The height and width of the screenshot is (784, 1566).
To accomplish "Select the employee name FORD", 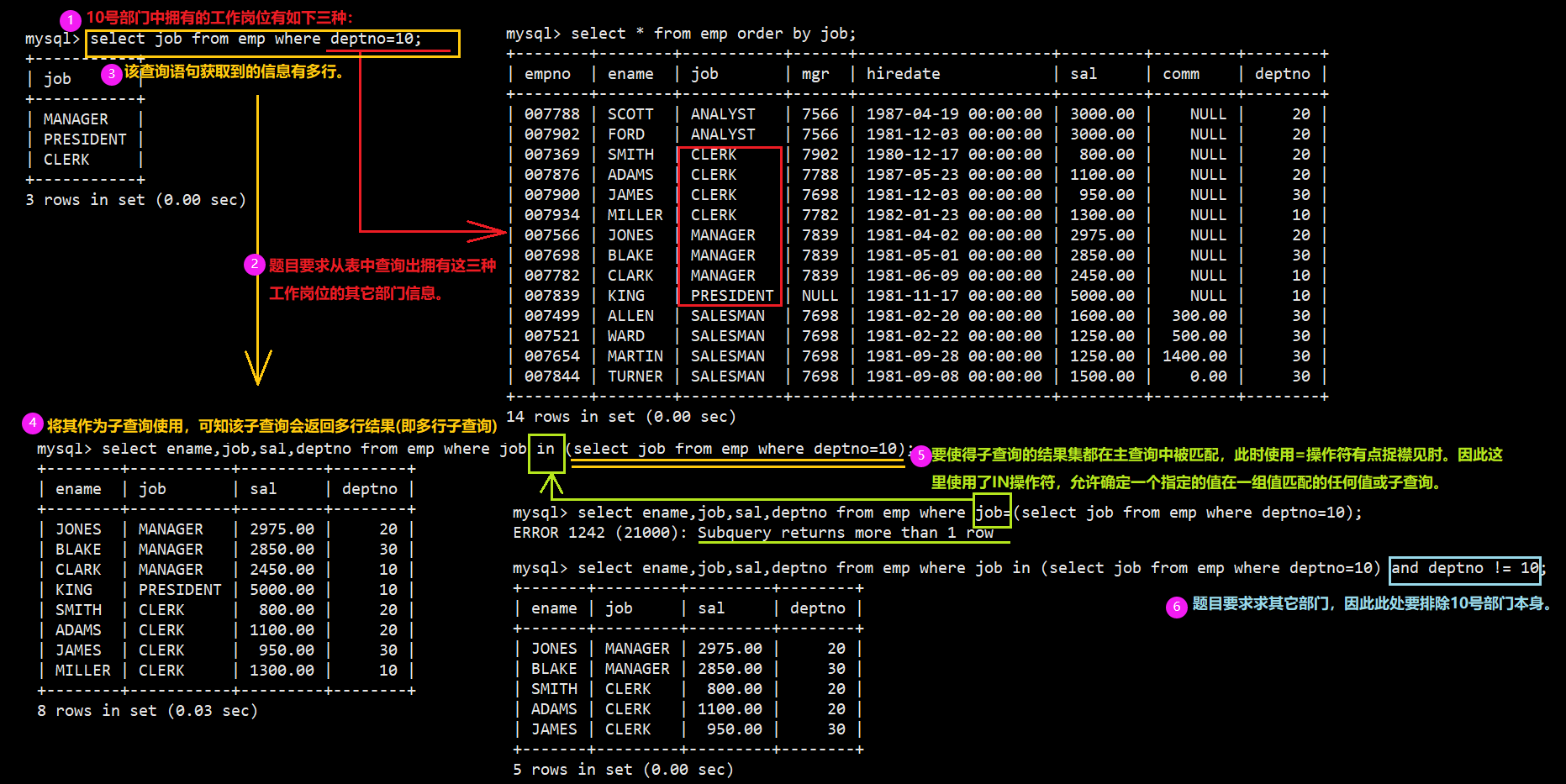I will tap(626, 134).
